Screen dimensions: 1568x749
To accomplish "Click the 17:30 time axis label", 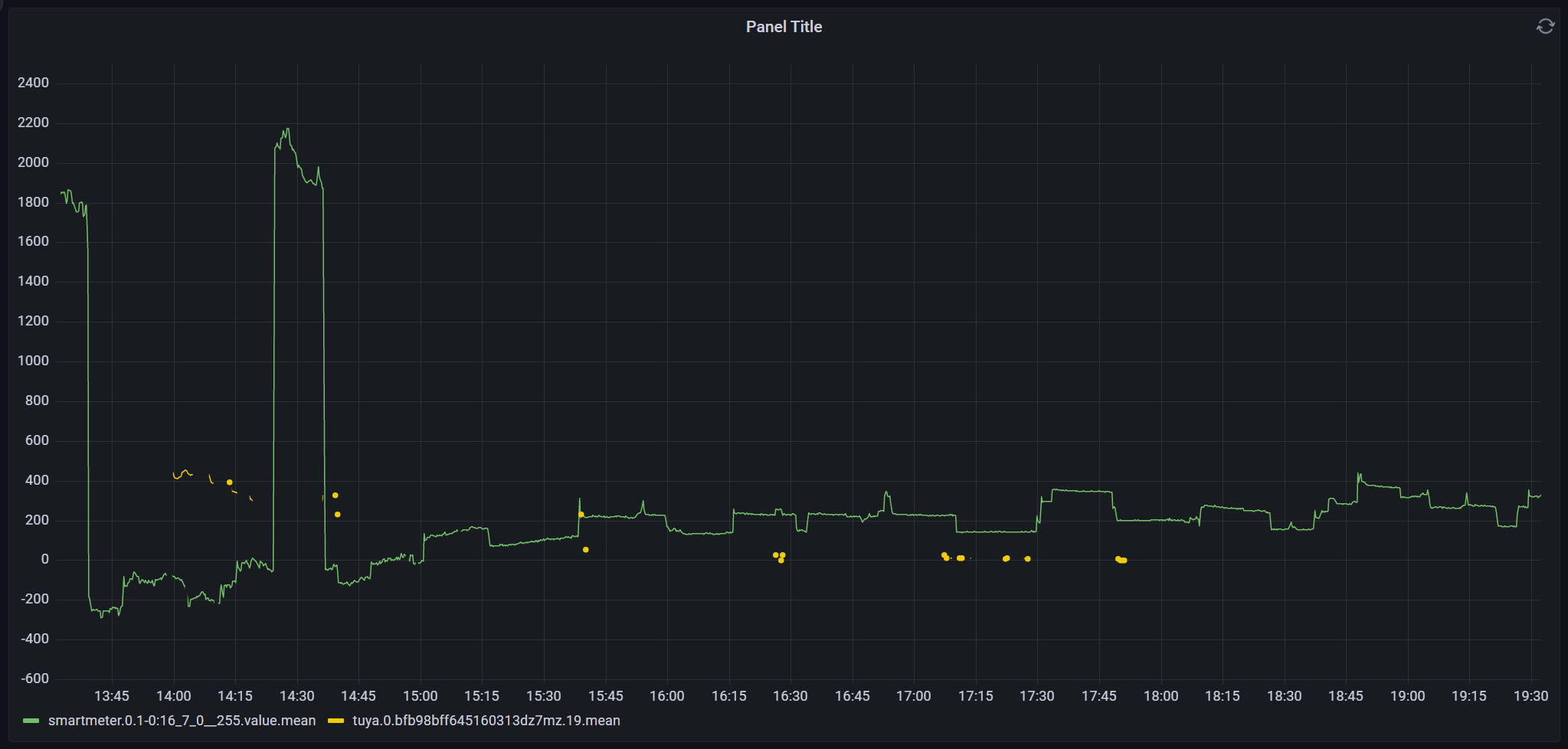I will (x=1037, y=696).
